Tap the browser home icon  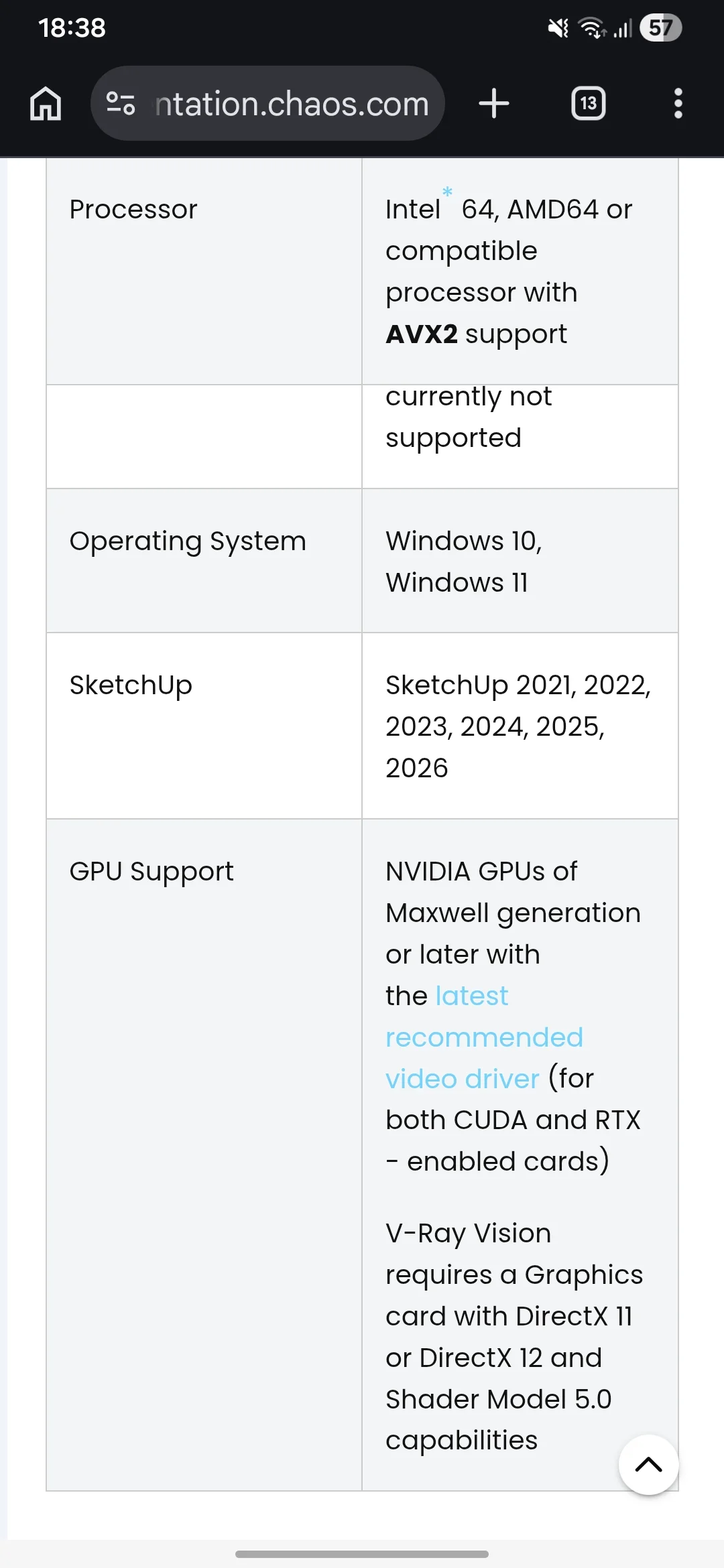(46, 104)
